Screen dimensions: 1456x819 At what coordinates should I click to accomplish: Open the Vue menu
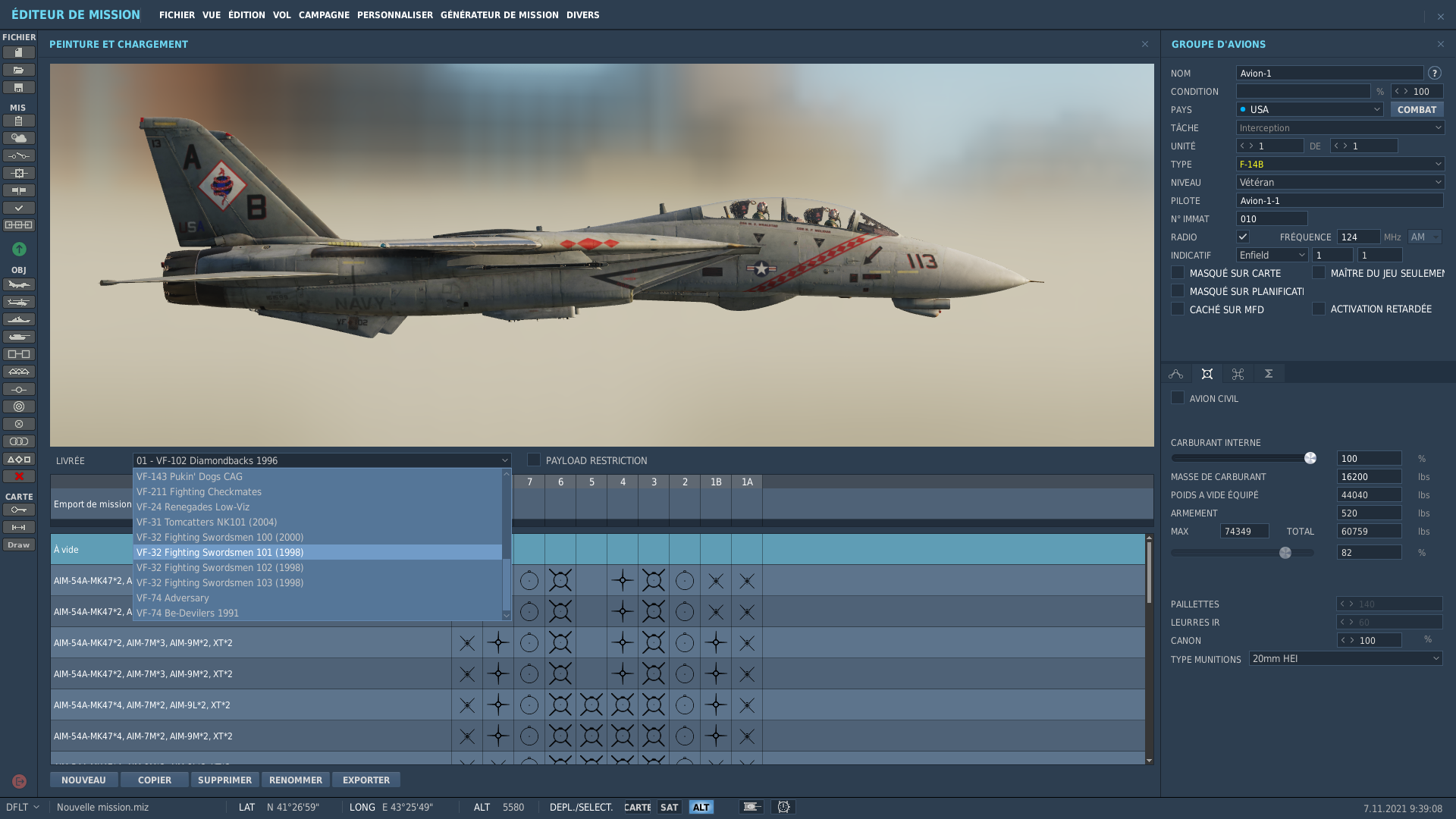(x=212, y=14)
